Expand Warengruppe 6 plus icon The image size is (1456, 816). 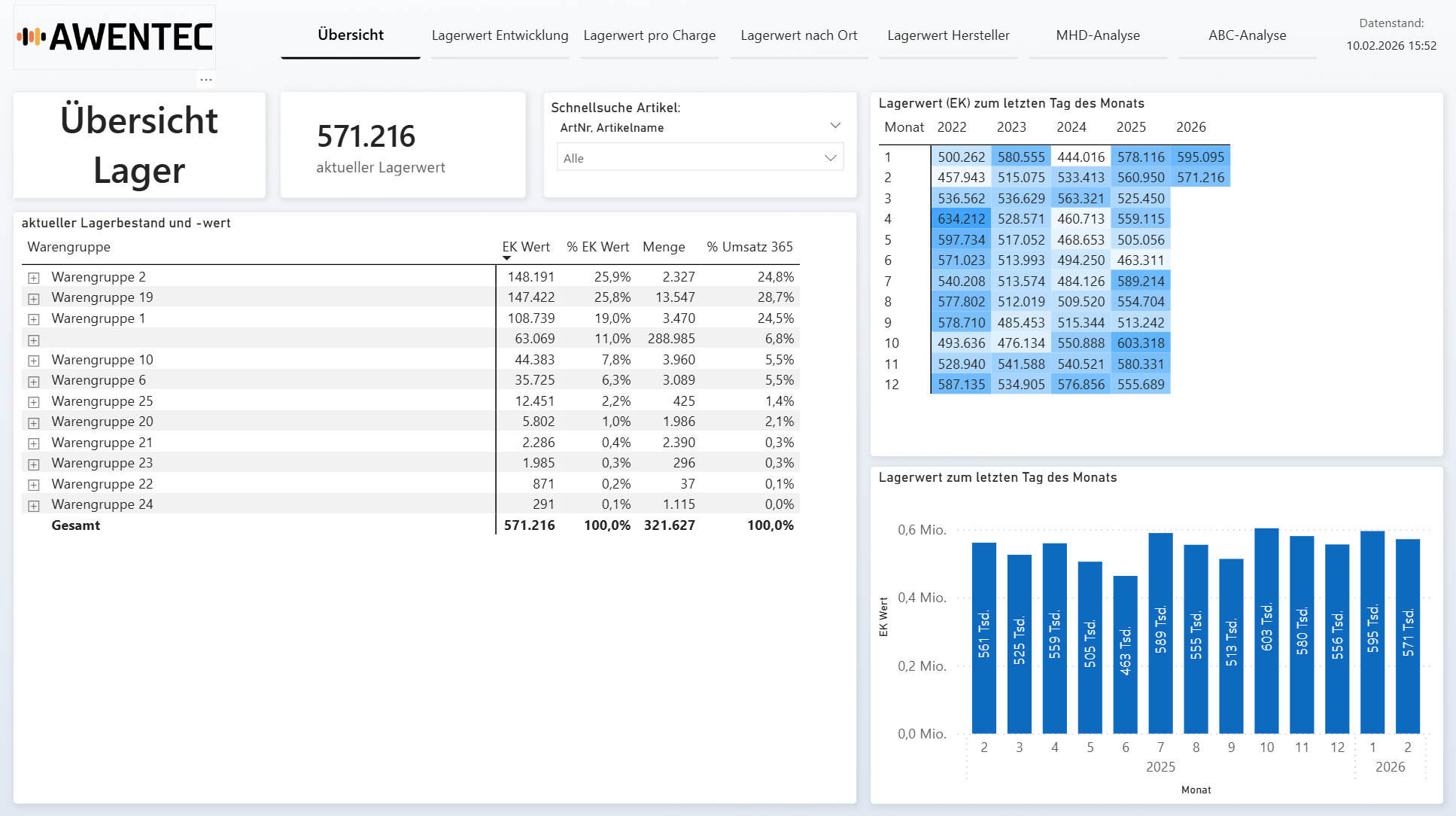[34, 382]
